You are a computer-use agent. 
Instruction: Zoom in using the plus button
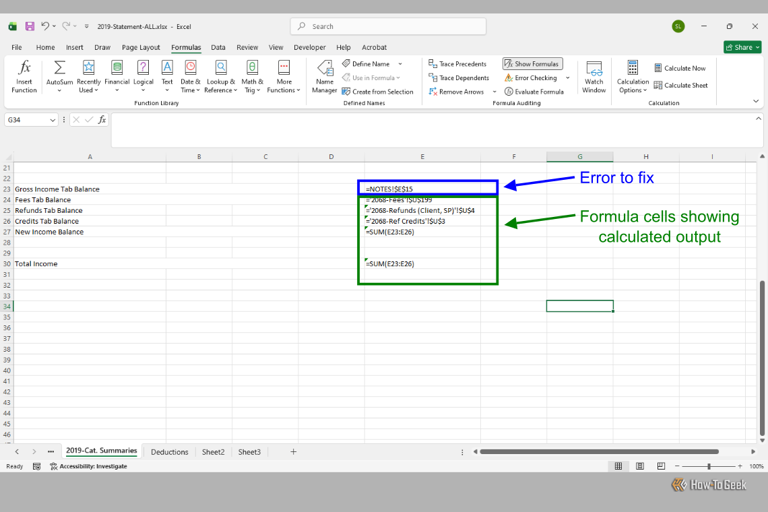point(740,466)
